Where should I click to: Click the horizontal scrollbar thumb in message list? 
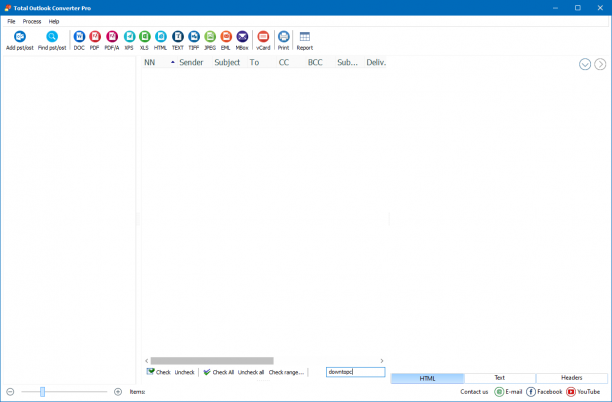pos(212,361)
